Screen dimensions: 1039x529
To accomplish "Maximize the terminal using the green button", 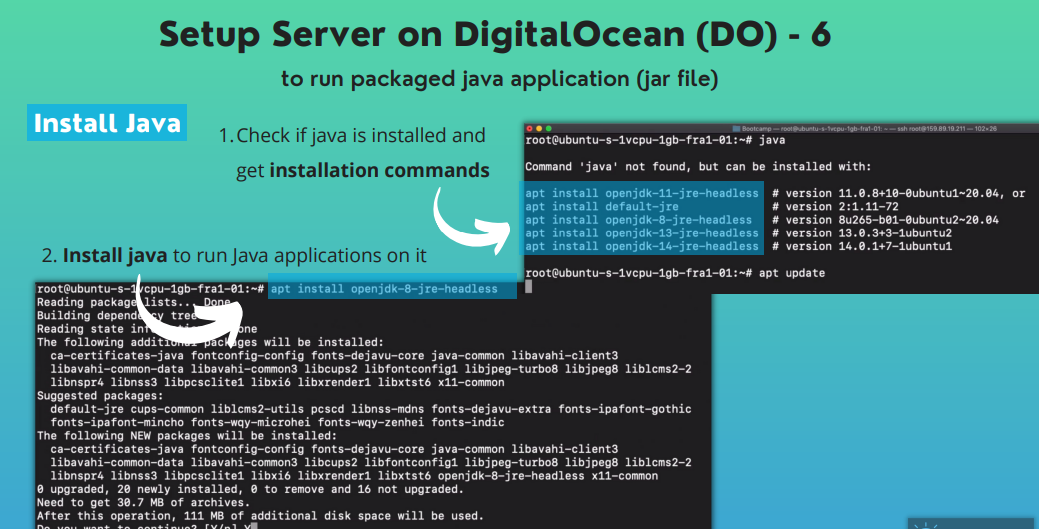I will pos(548,129).
